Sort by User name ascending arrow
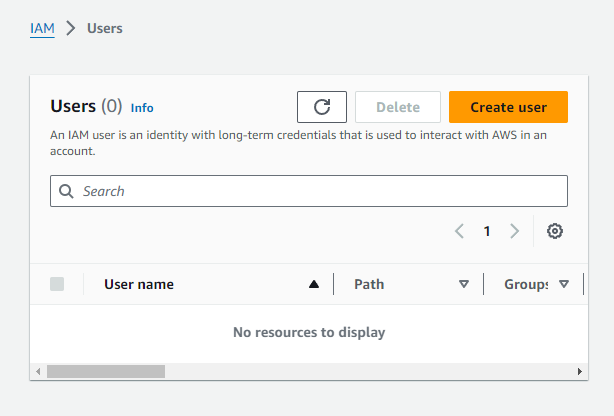The image size is (614, 416). click(x=314, y=284)
